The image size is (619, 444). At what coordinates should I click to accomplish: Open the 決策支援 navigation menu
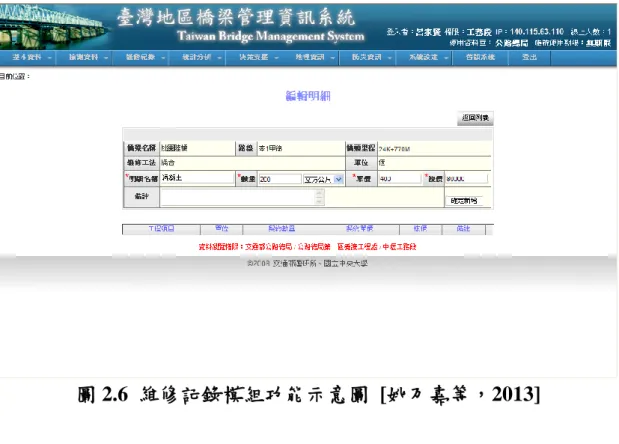point(255,57)
